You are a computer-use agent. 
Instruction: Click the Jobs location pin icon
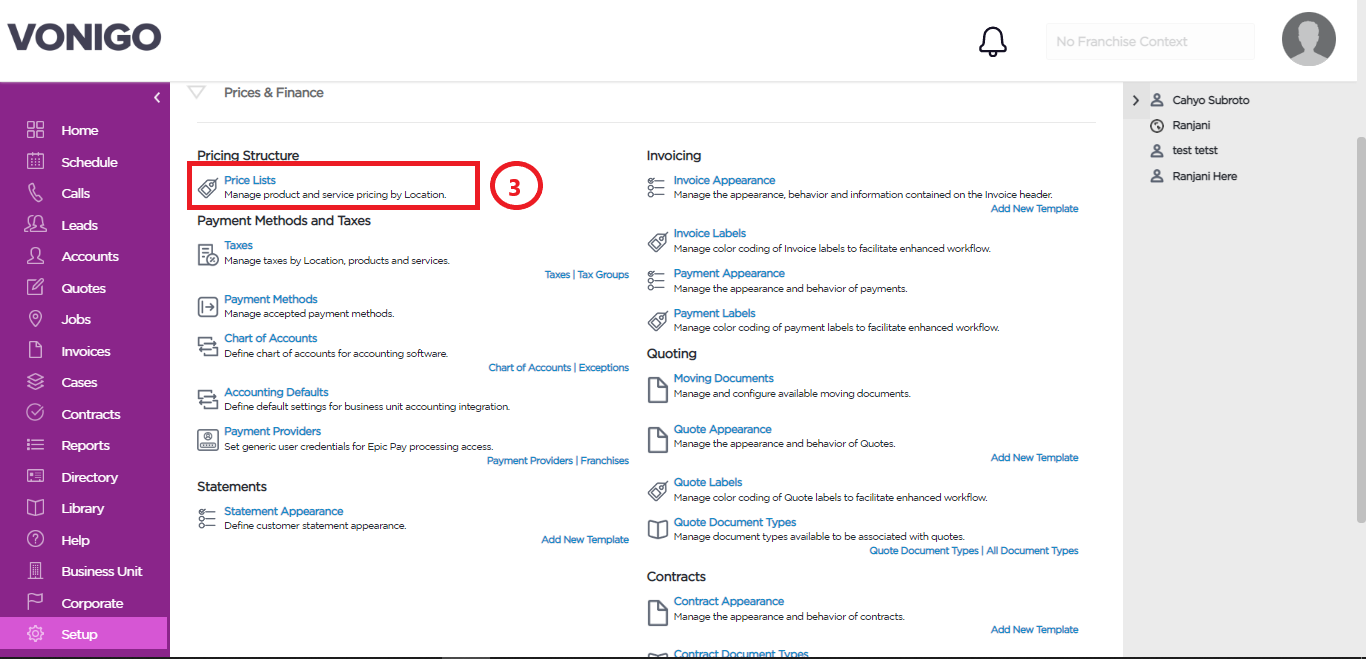(36, 319)
